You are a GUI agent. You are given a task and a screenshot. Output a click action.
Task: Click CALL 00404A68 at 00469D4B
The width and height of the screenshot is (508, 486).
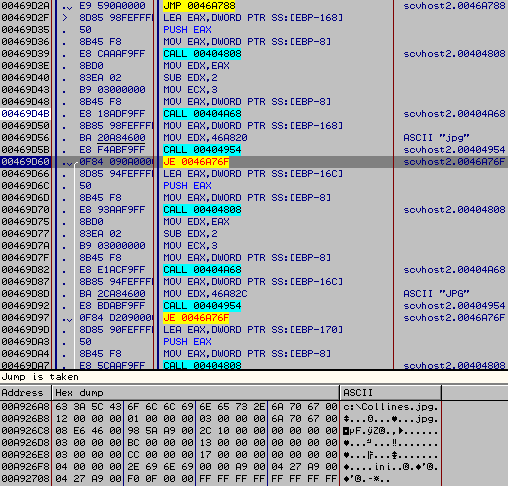[202, 114]
